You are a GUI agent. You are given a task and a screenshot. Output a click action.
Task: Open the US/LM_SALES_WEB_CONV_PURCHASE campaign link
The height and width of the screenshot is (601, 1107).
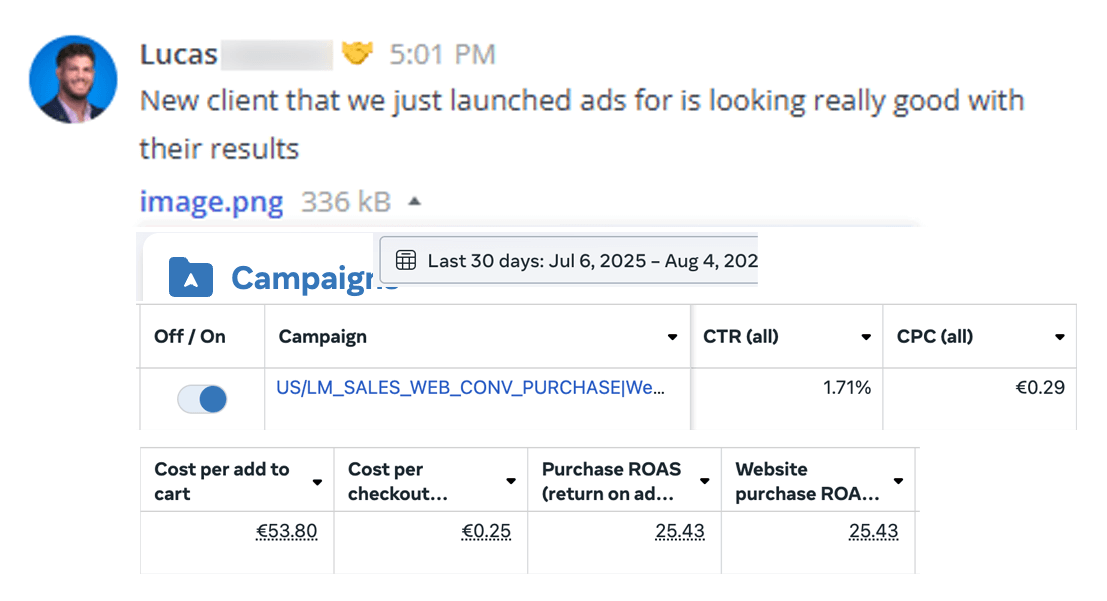pyautogui.click(x=470, y=388)
